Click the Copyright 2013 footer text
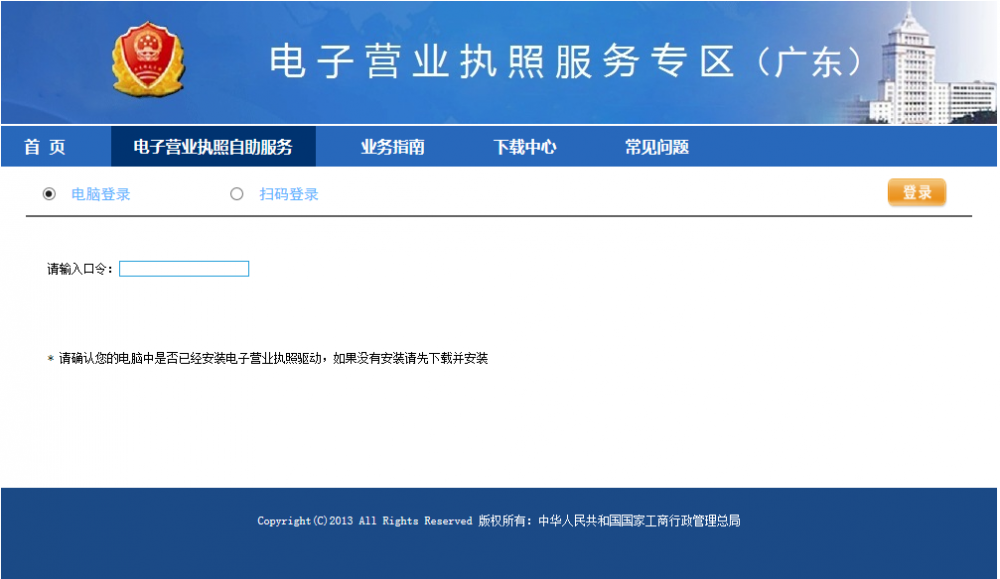The width and height of the screenshot is (1000, 579). click(364, 521)
